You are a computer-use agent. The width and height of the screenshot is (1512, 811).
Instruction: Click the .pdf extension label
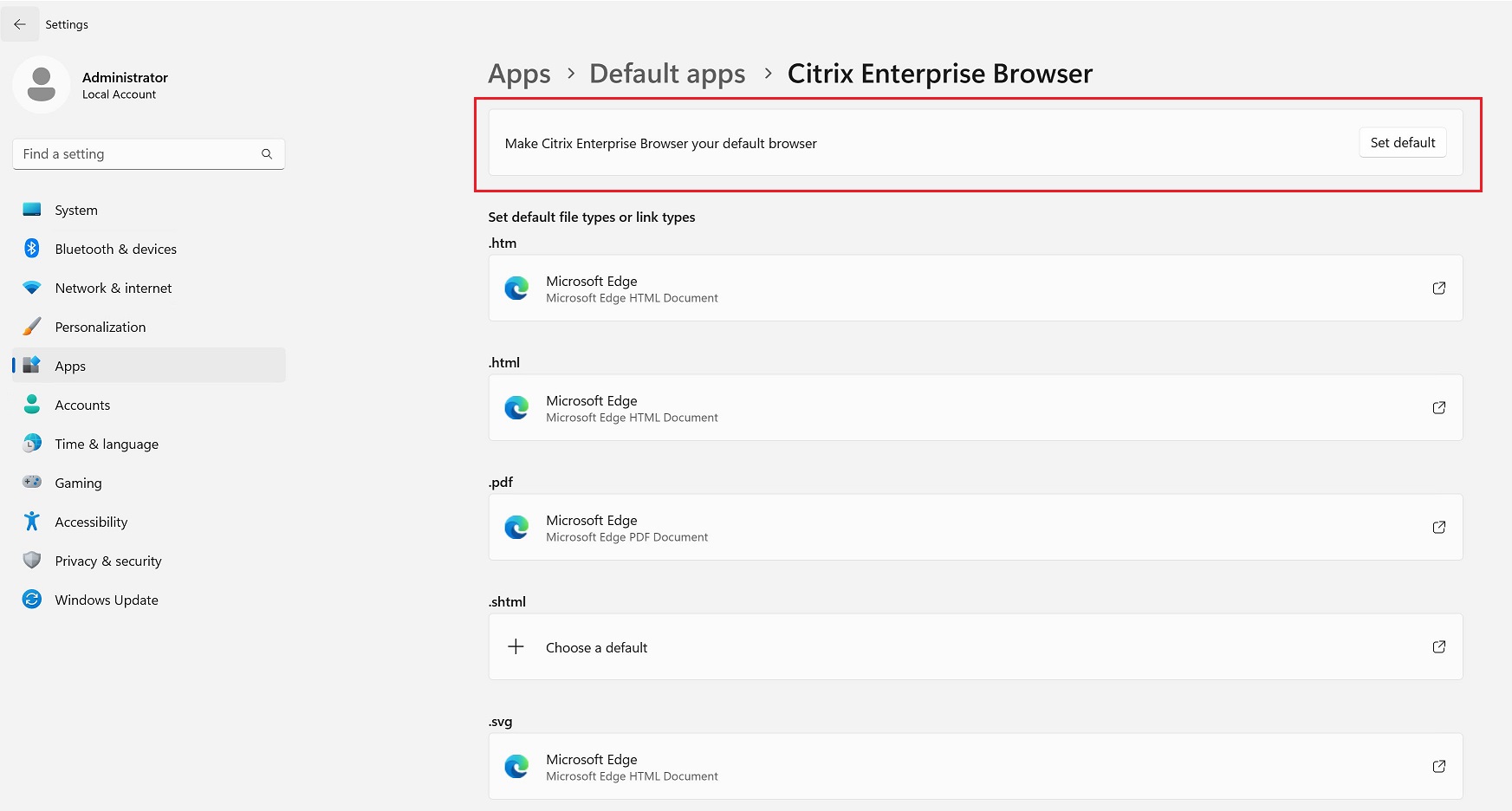(501, 483)
